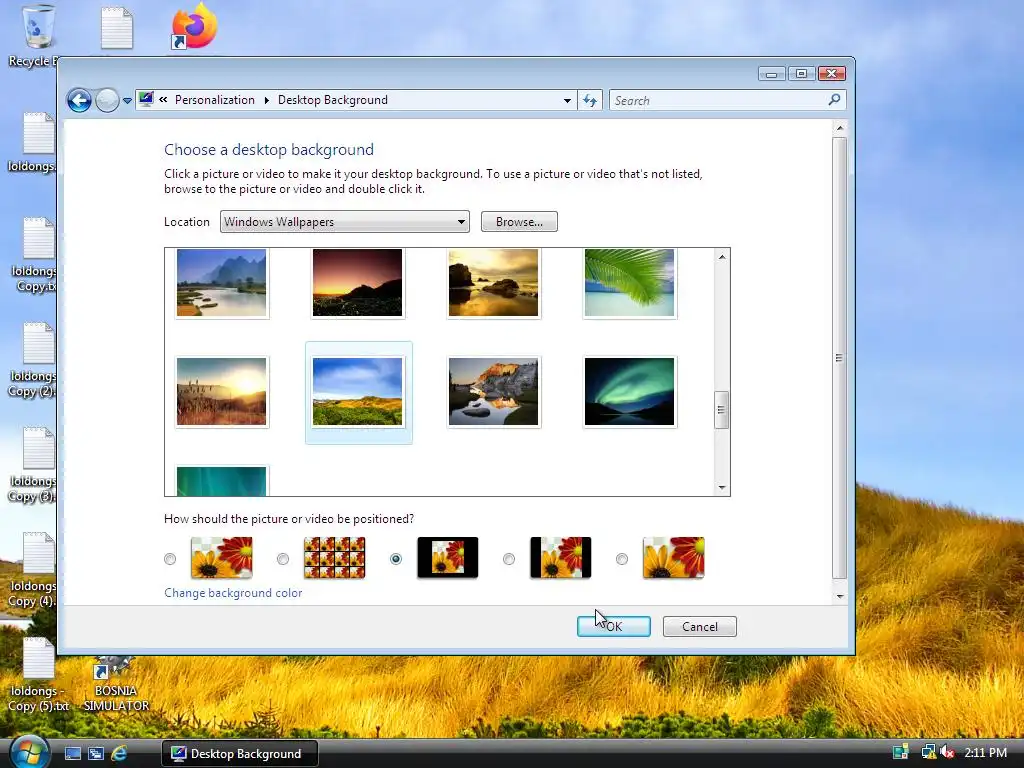Click the wallpaper list scrollbar thumb
Viewport: 1024px width, 768px height.
click(722, 410)
